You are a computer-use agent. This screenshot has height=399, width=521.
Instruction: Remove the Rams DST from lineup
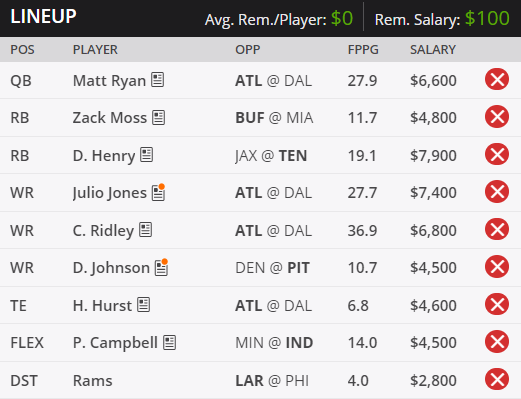pyautogui.click(x=497, y=379)
